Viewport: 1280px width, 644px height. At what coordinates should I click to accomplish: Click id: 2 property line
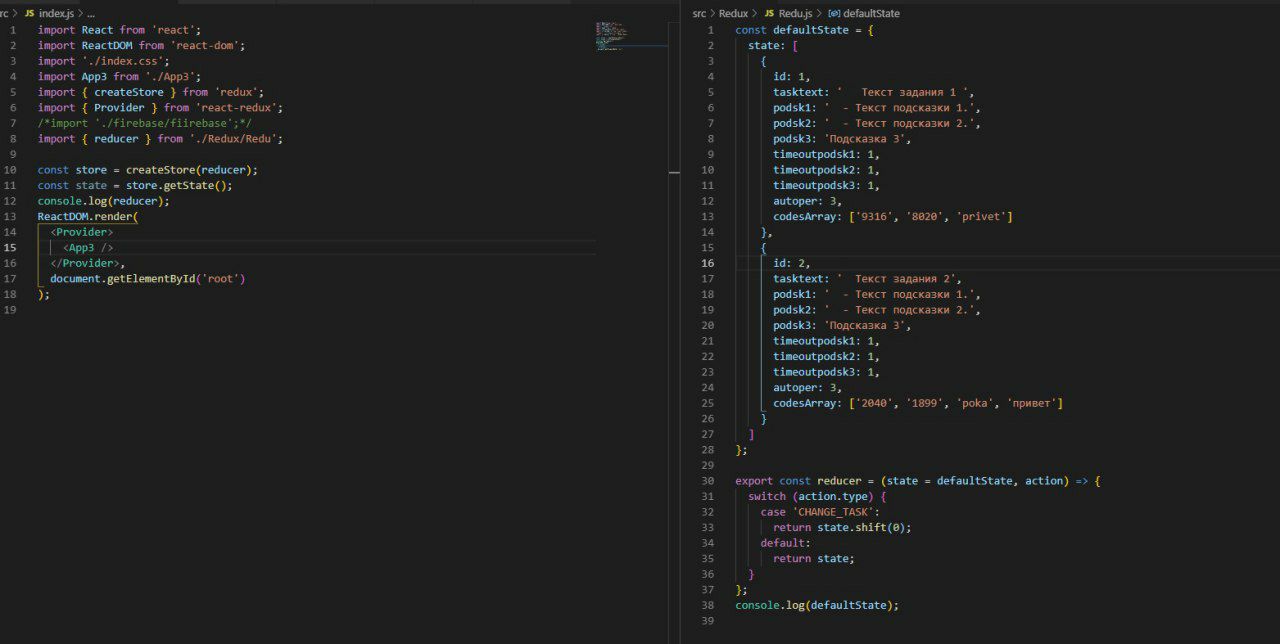tap(792, 263)
